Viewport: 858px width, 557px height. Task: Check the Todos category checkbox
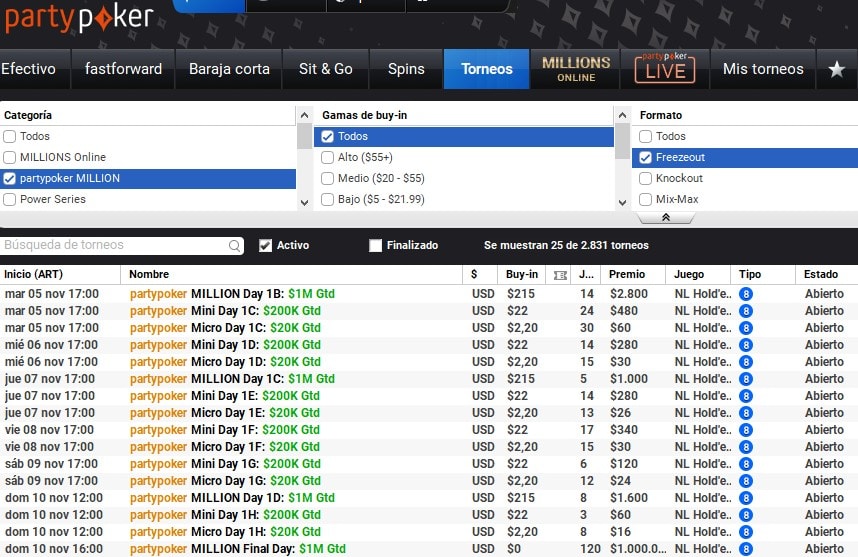tap(9, 136)
